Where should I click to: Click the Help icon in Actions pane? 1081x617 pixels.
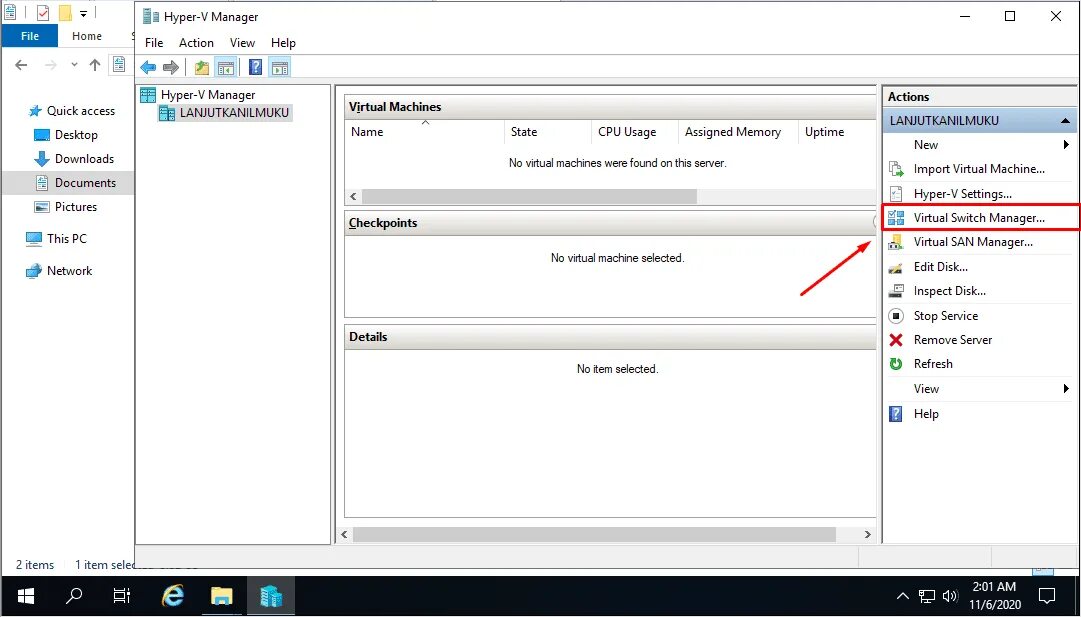[896, 414]
